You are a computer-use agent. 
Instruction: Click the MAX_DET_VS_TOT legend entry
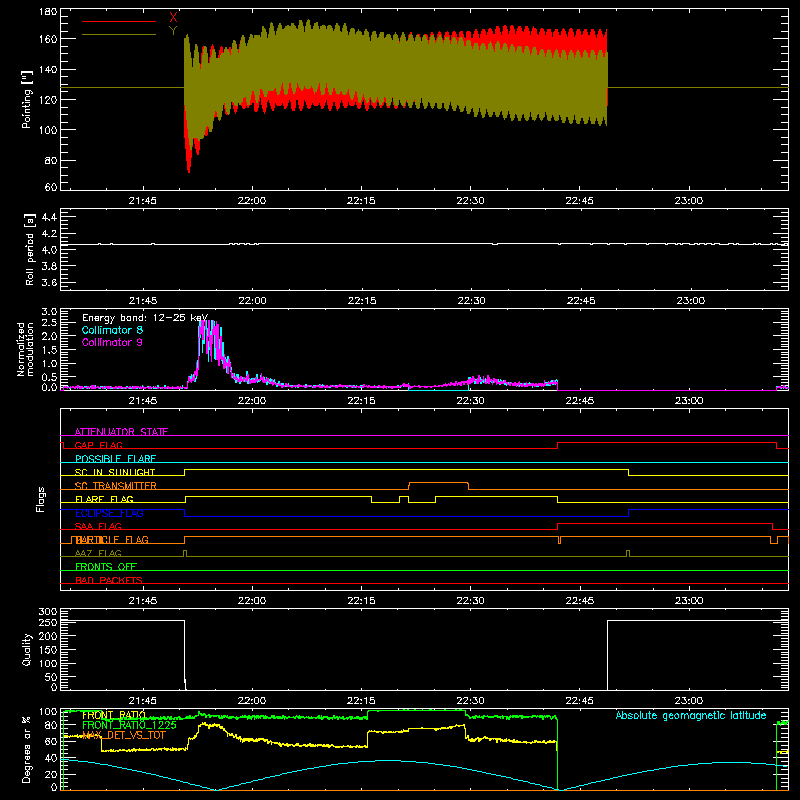point(124,735)
